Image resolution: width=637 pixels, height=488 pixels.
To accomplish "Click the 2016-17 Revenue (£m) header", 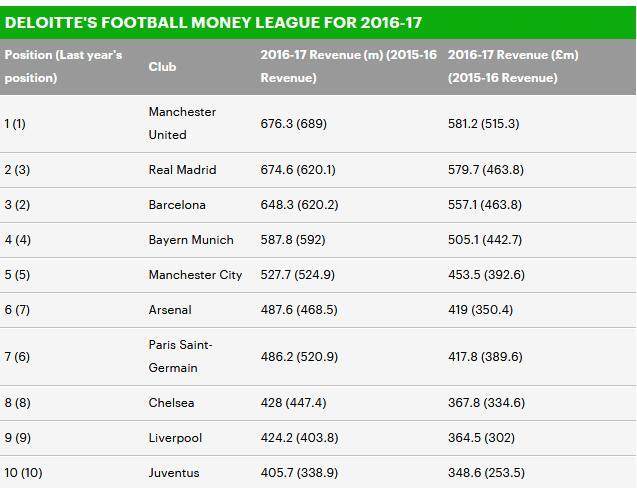I will click(513, 66).
